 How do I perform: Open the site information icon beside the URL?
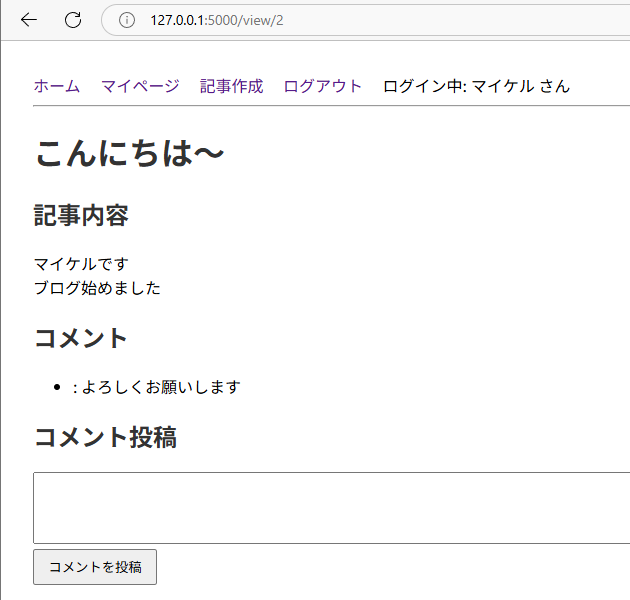pyautogui.click(x=126, y=20)
